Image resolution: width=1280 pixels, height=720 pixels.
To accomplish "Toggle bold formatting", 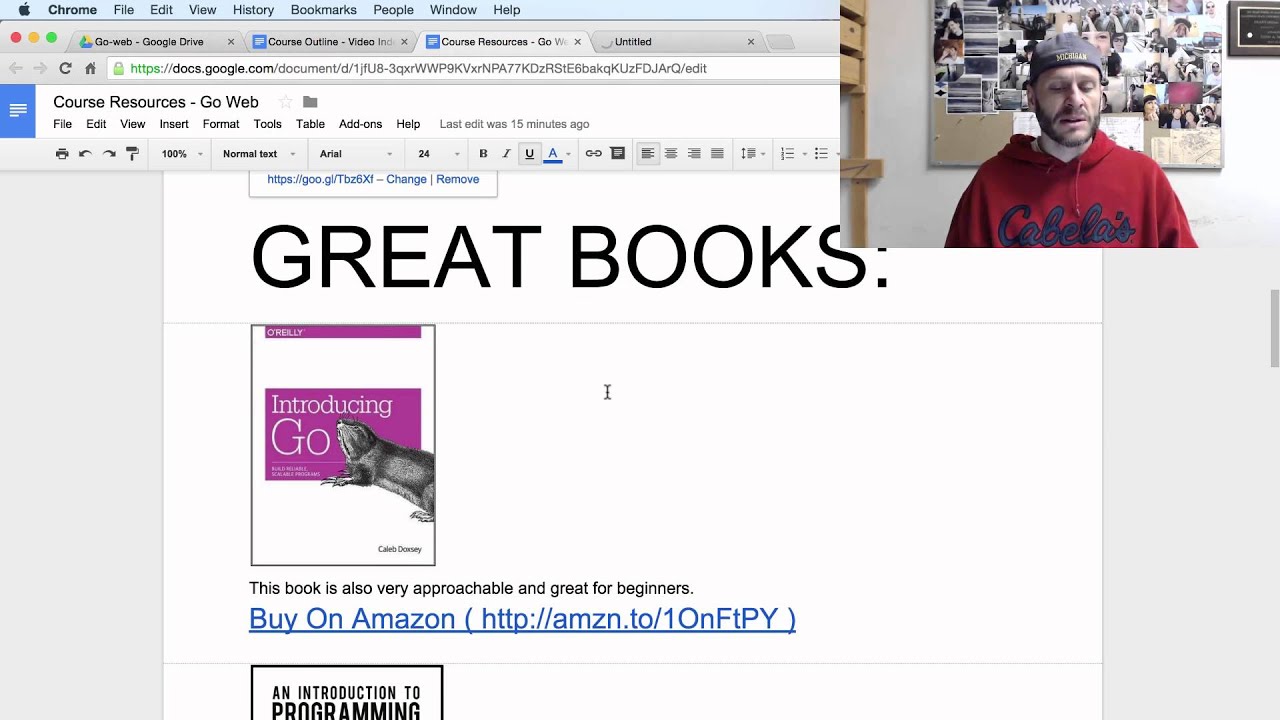I will click(483, 154).
